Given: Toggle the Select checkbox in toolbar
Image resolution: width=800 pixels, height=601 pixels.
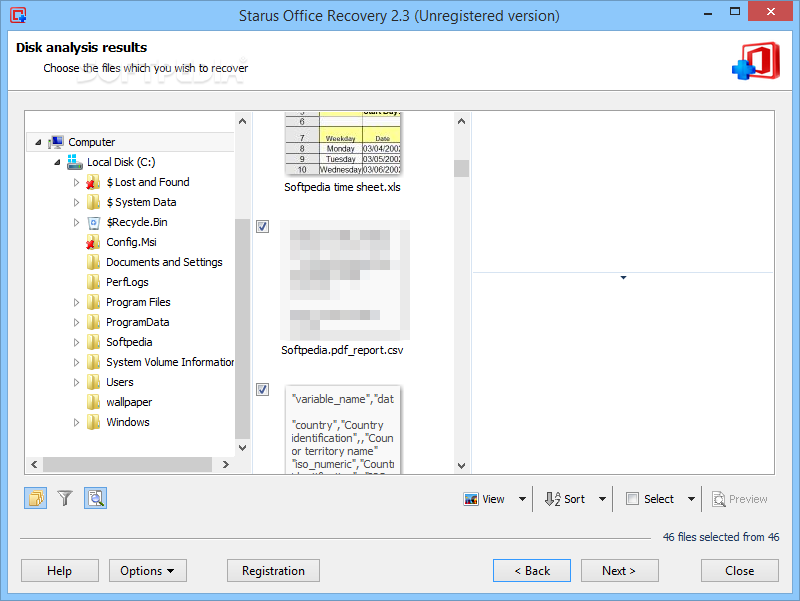Looking at the screenshot, I should point(632,499).
